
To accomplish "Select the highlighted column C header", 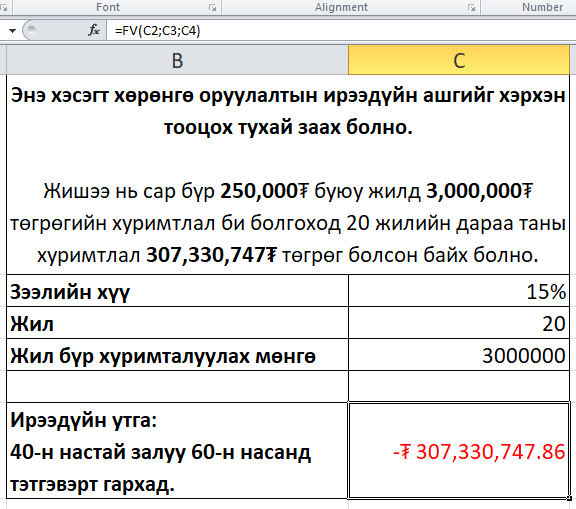I will 459,60.
